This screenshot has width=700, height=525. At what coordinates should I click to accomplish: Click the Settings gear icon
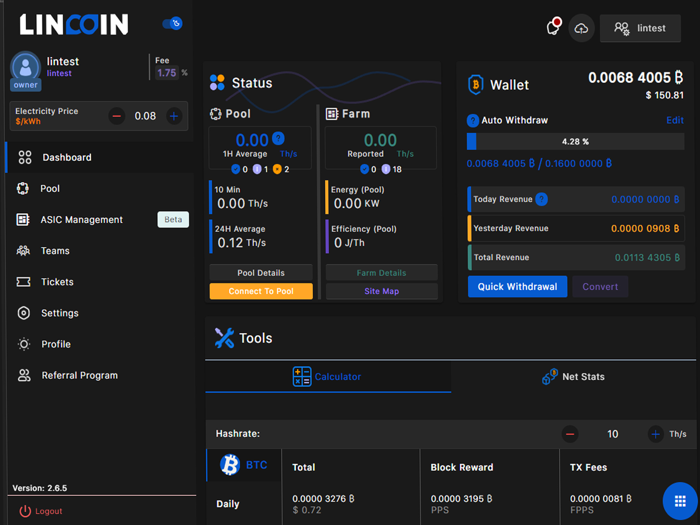24,313
